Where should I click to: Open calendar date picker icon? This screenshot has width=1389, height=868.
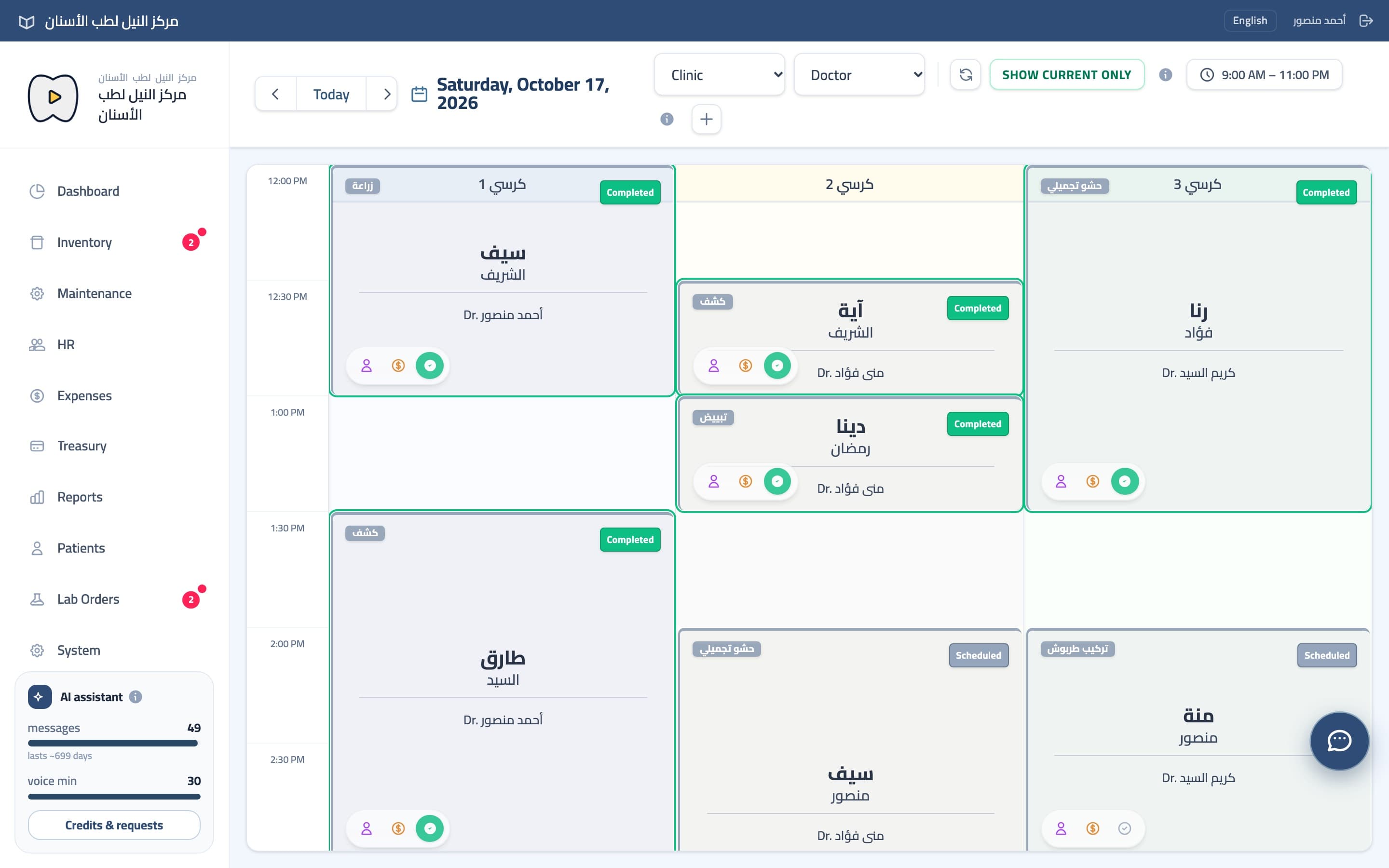(420, 94)
